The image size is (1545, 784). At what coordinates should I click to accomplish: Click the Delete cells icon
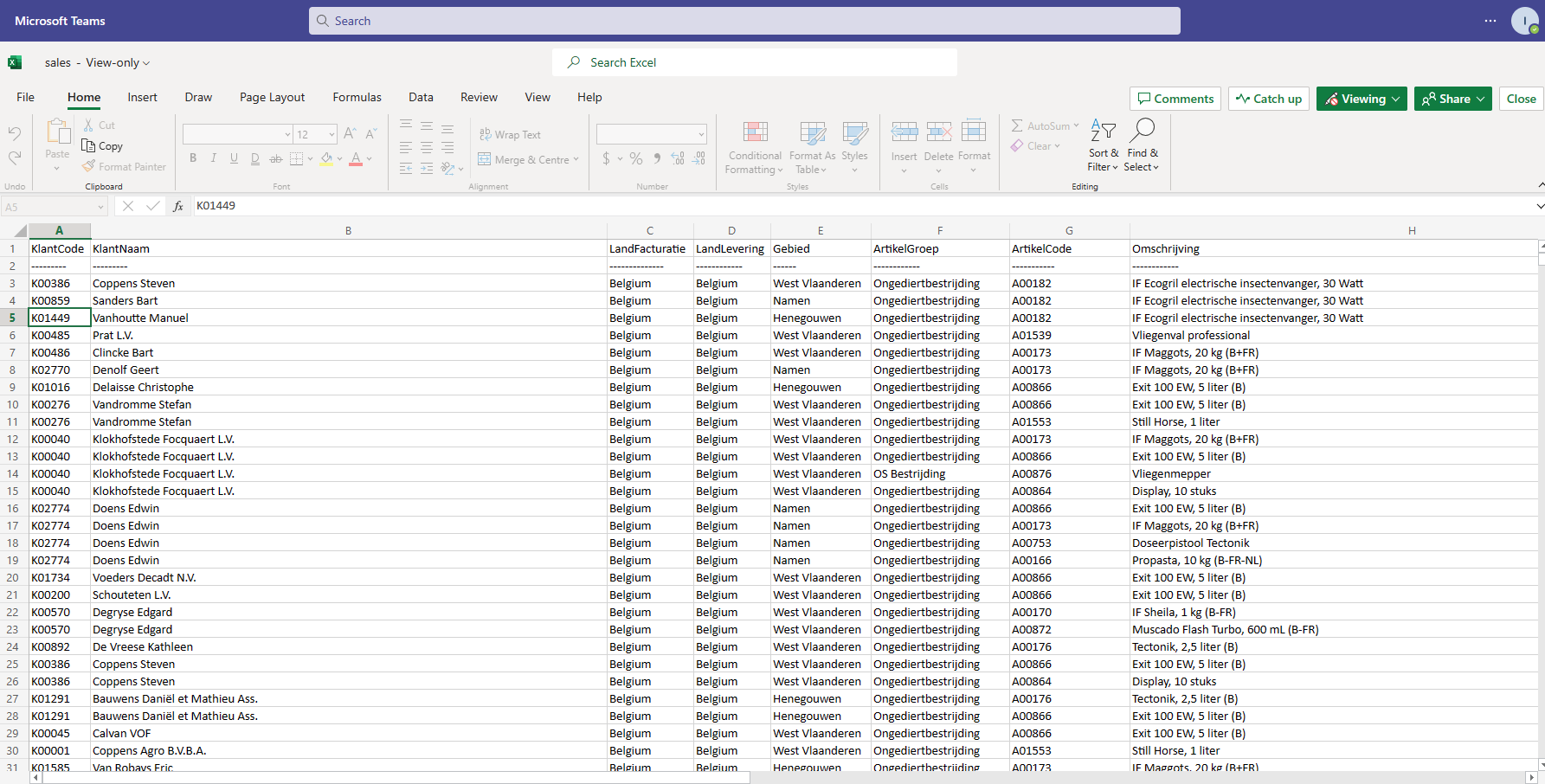click(939, 132)
